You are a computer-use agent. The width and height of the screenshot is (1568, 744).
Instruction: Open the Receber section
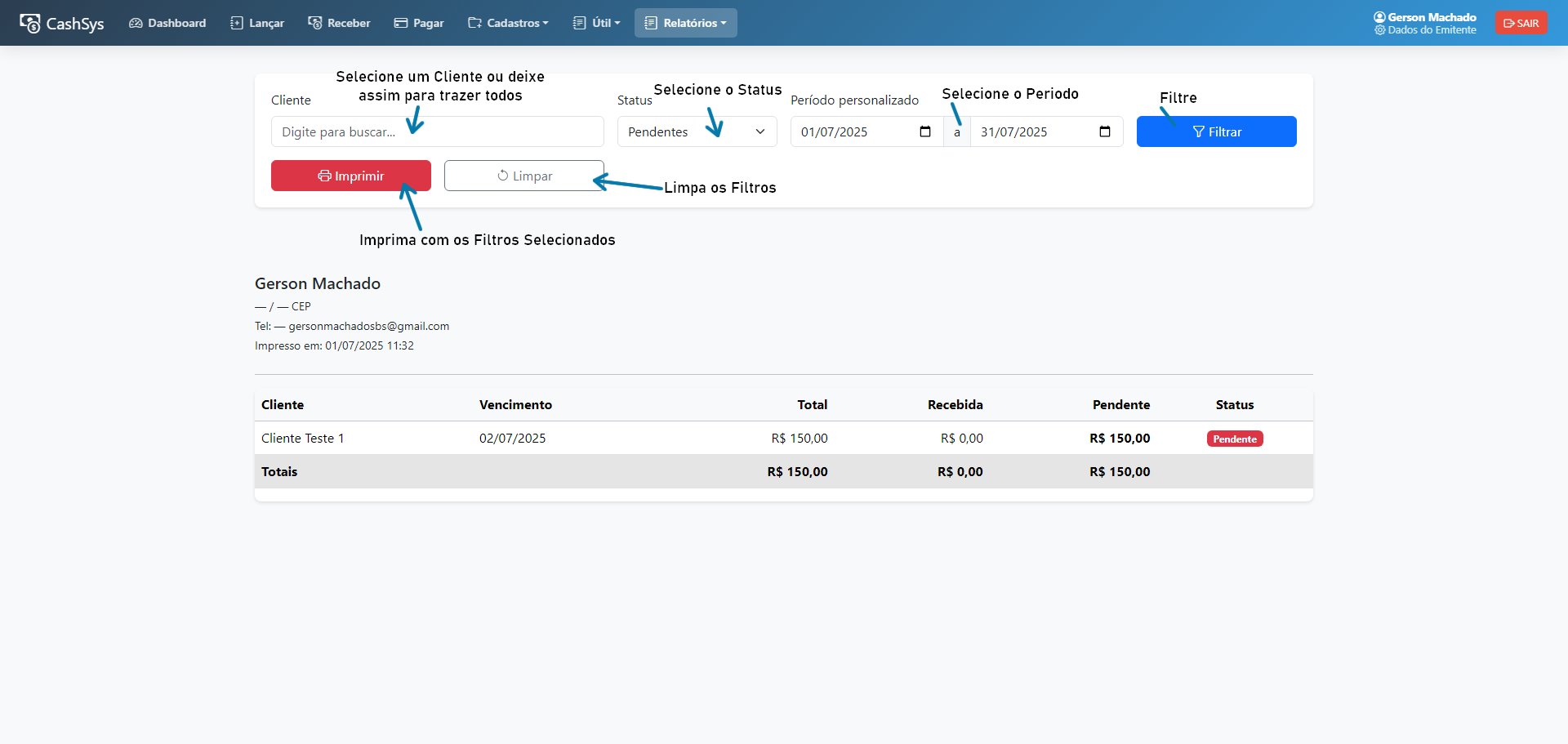tap(339, 23)
